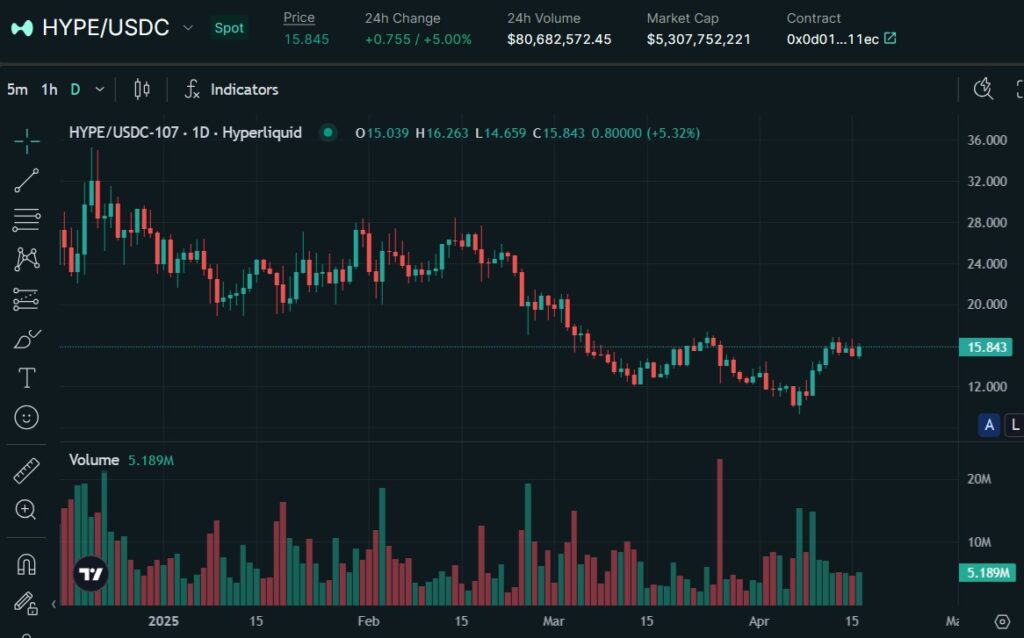This screenshot has height=638, width=1024.
Task: Click the 24h Volume value $80,682,572.45
Action: coord(559,39)
